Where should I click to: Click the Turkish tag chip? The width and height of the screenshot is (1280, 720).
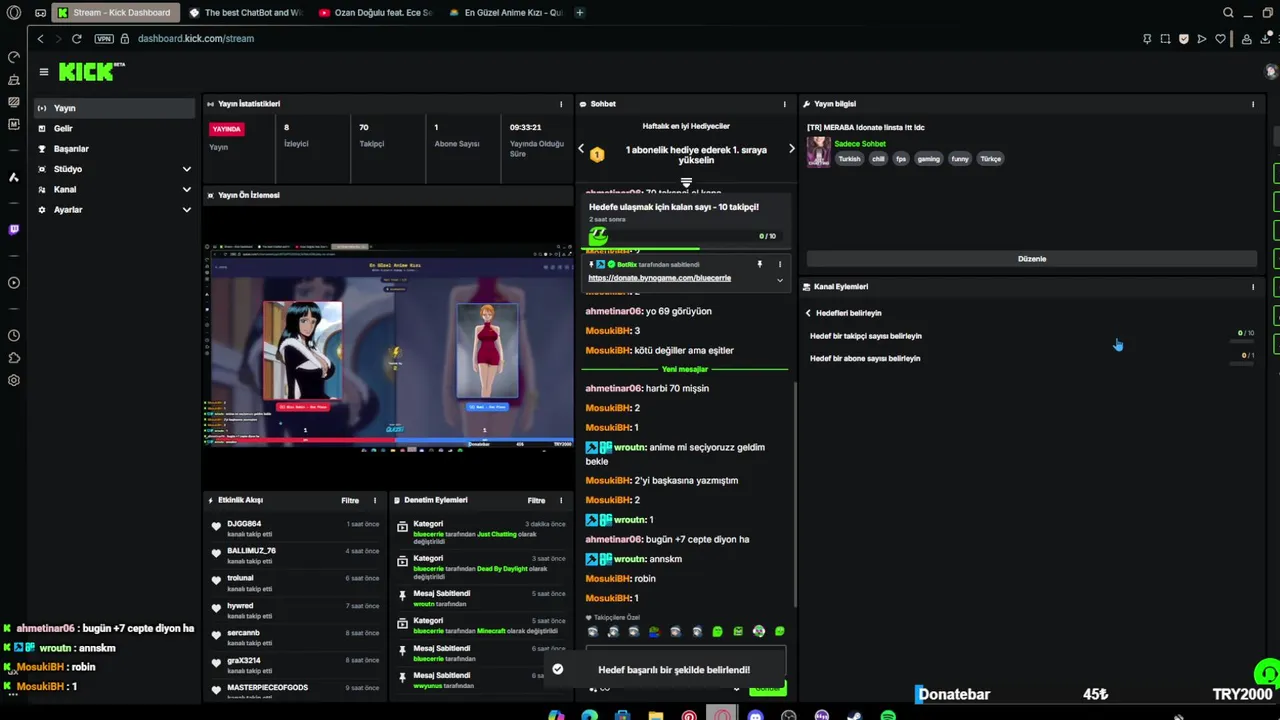point(849,159)
